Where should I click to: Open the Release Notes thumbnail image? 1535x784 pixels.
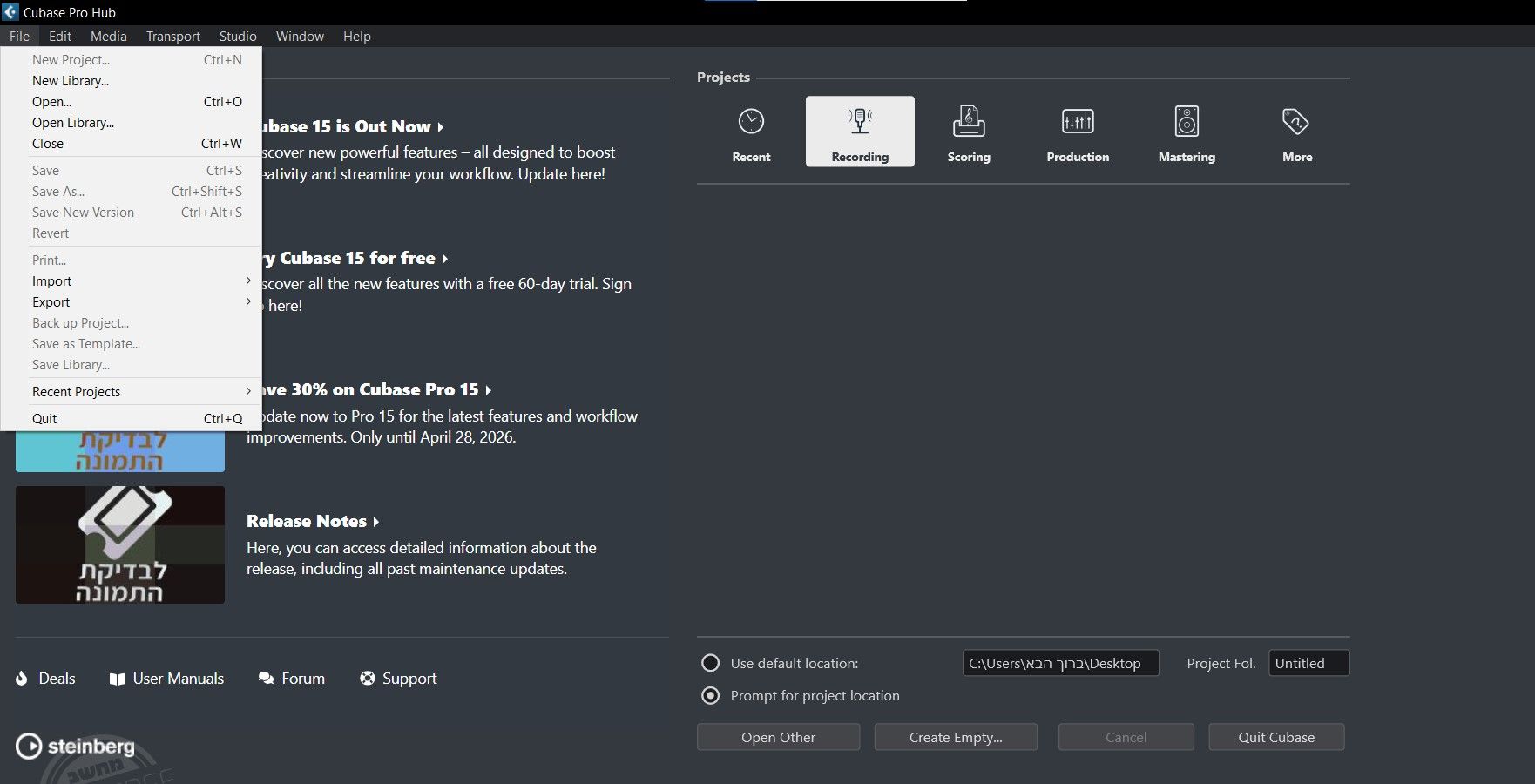120,544
